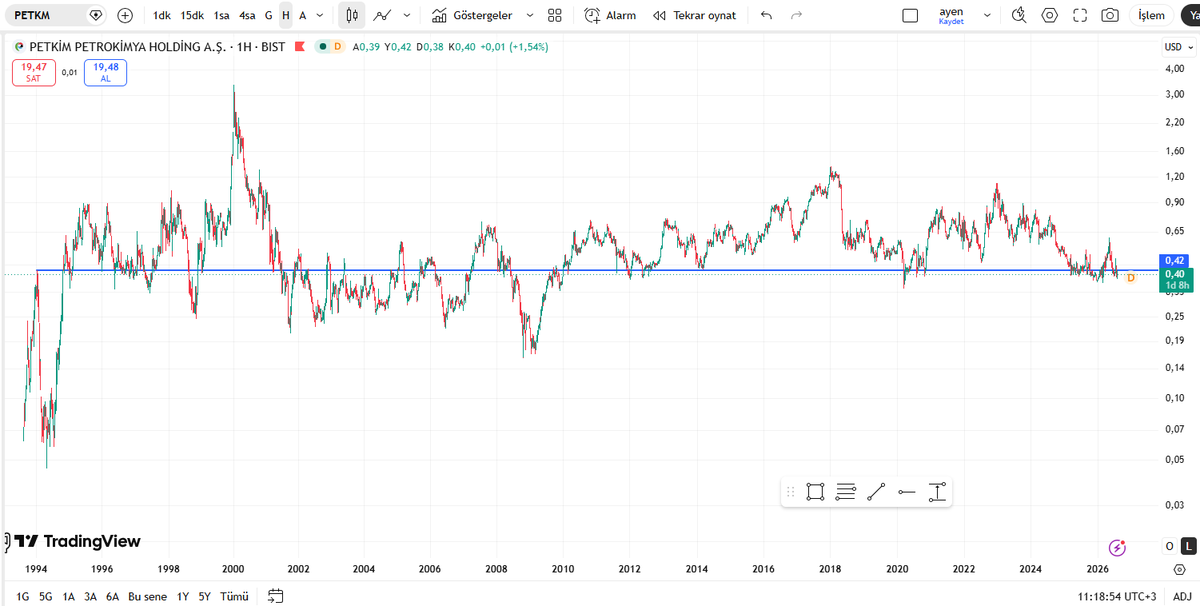Select the 6A date range
Viewport: 1200px width, 606px height.
112,596
